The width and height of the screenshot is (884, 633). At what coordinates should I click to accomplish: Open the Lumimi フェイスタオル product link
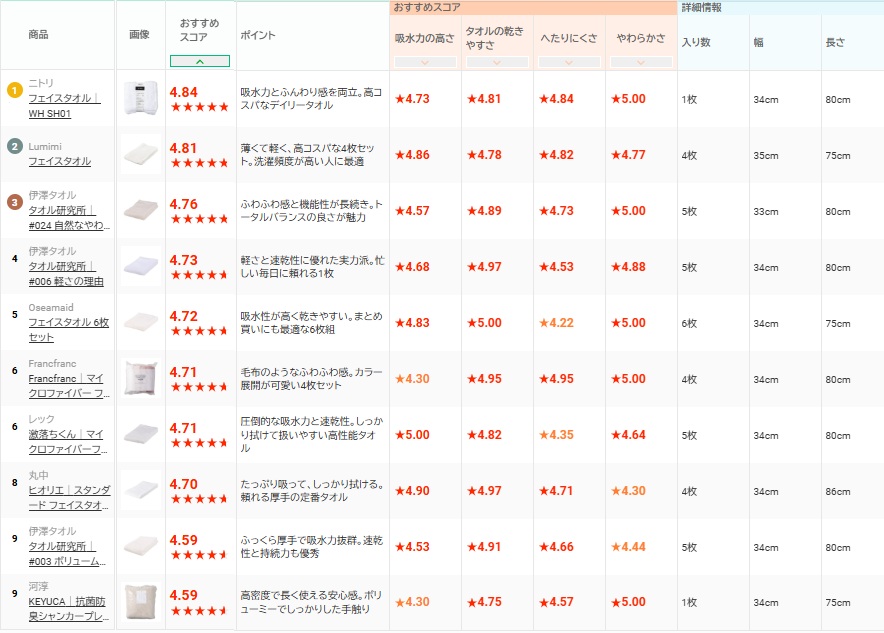(x=59, y=161)
